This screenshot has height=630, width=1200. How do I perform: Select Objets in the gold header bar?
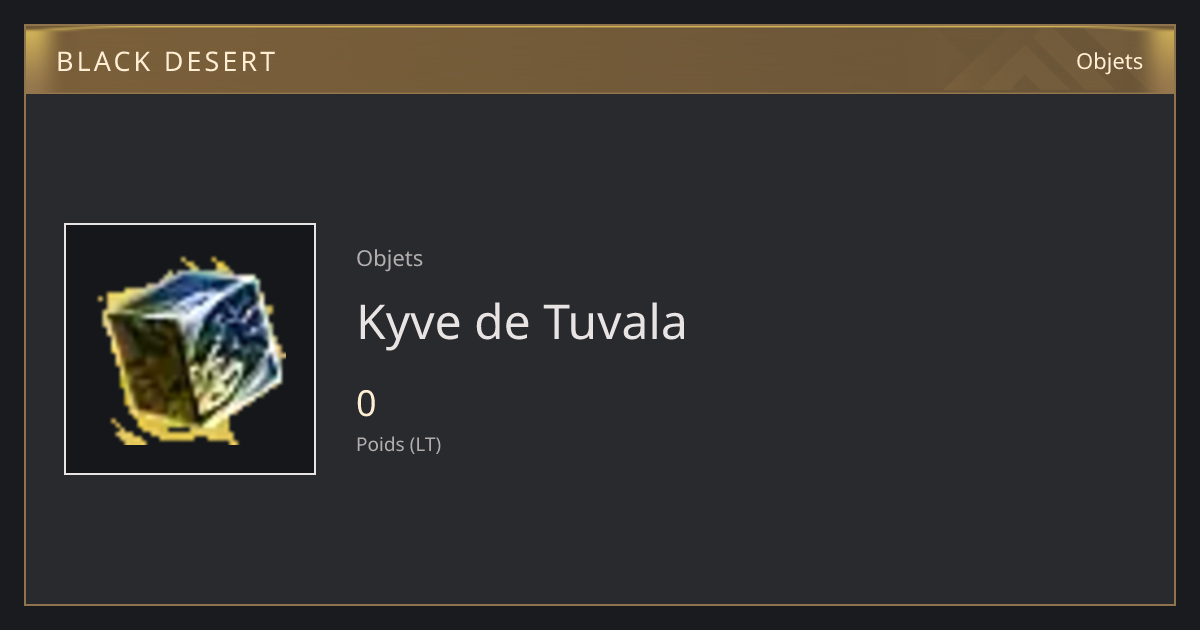pyautogui.click(x=1109, y=61)
